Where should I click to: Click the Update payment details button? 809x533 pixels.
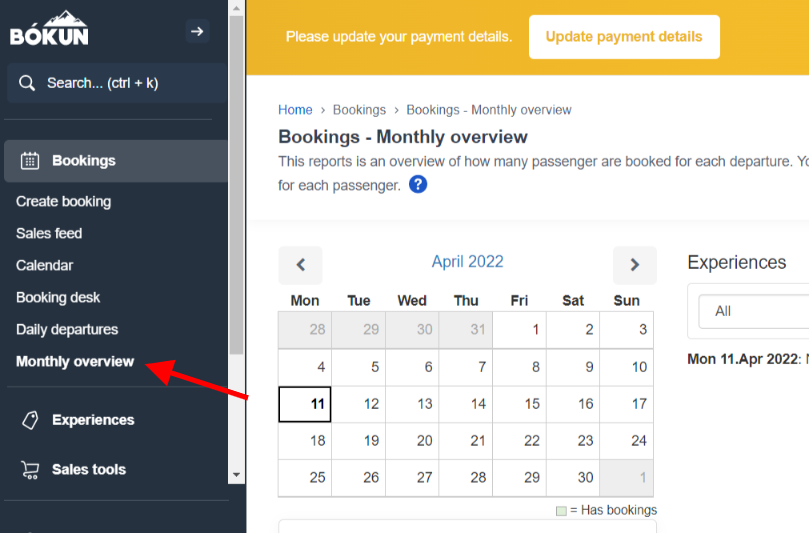tap(624, 37)
